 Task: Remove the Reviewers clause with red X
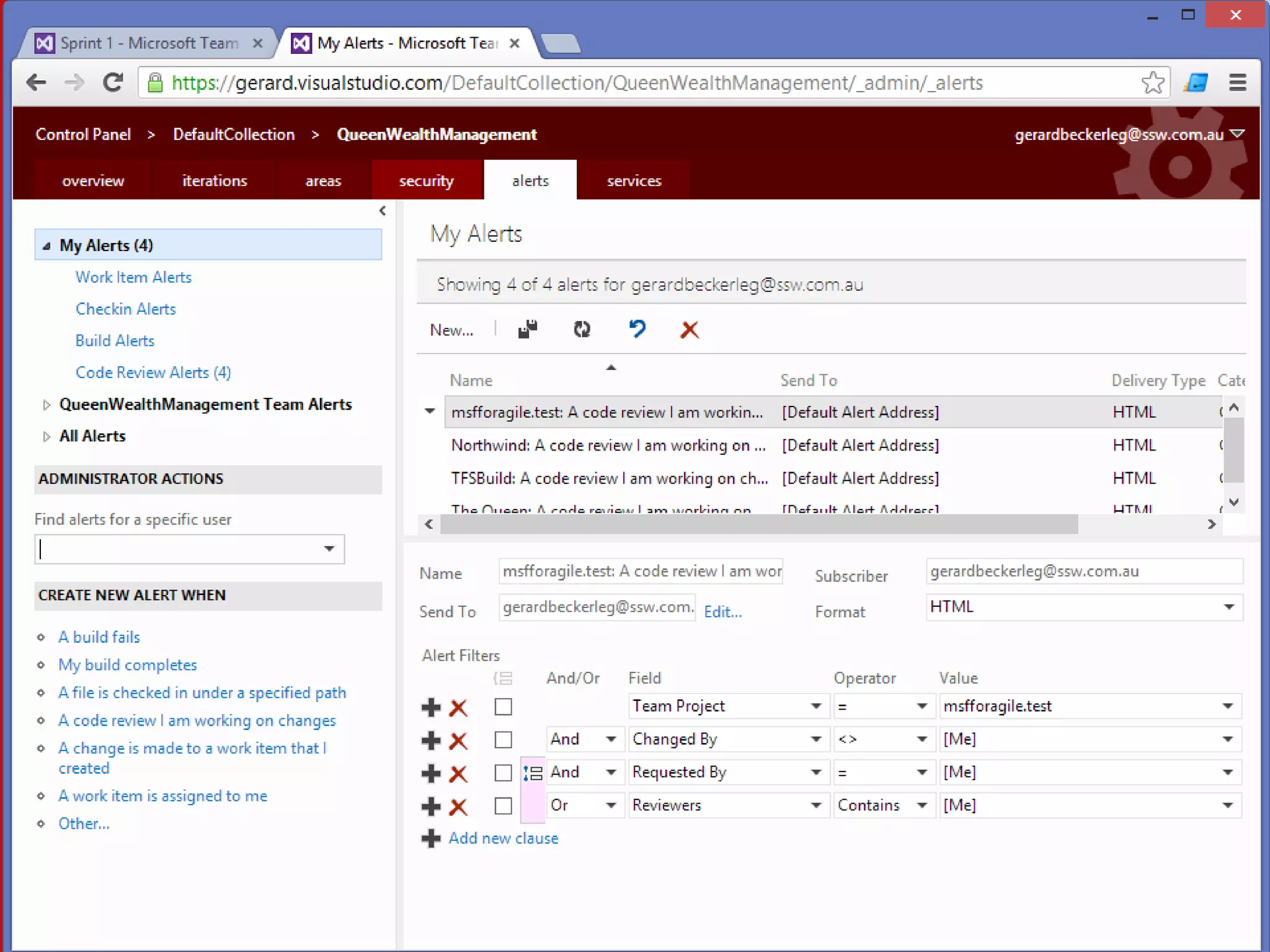(x=458, y=806)
